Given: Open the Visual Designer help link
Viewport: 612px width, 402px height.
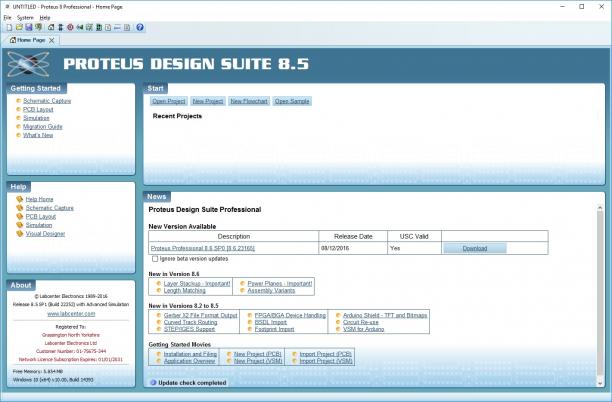Looking at the screenshot, I should point(45,233).
